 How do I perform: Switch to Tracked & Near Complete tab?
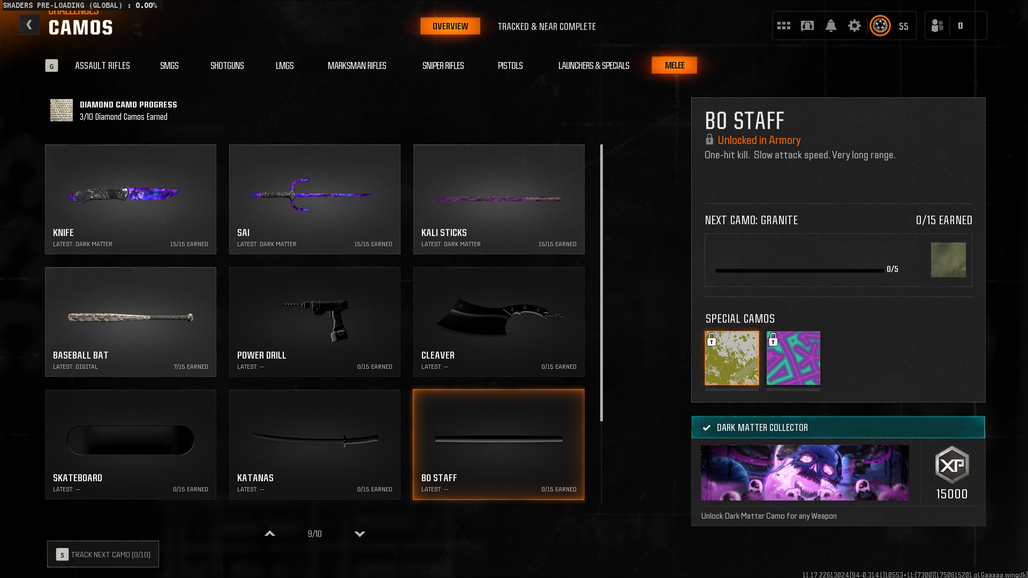pos(547,27)
